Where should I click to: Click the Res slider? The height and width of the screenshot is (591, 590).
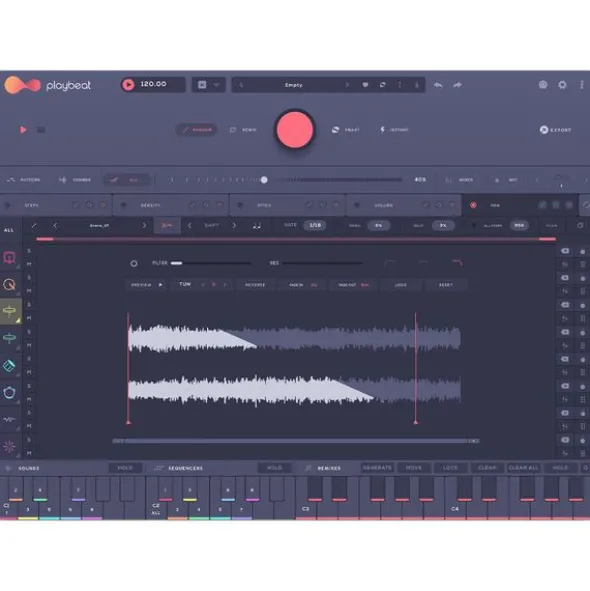[322, 263]
